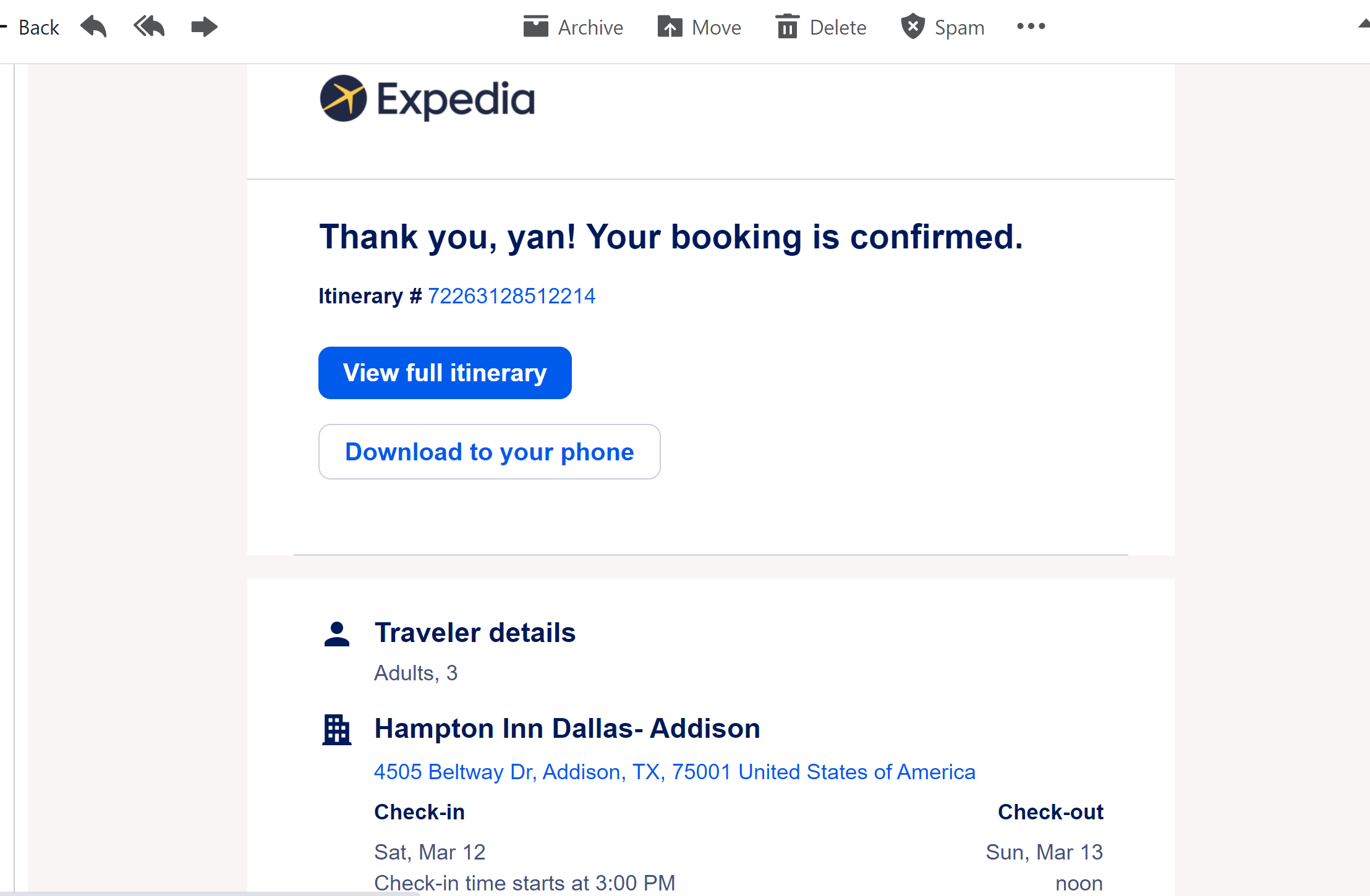Open itinerary number 72263128512214 link

click(x=511, y=296)
